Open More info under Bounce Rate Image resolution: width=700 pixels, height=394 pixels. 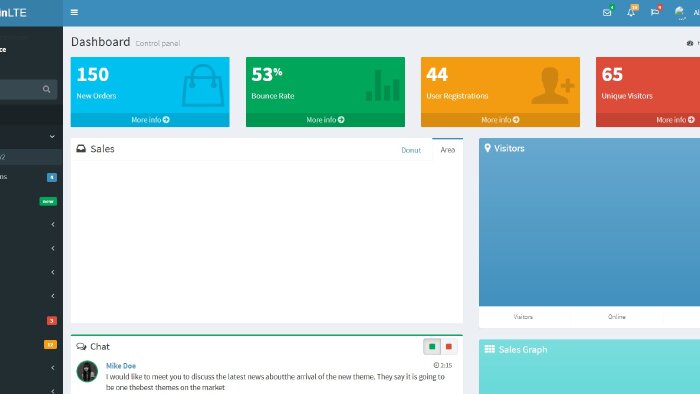pyautogui.click(x=325, y=120)
